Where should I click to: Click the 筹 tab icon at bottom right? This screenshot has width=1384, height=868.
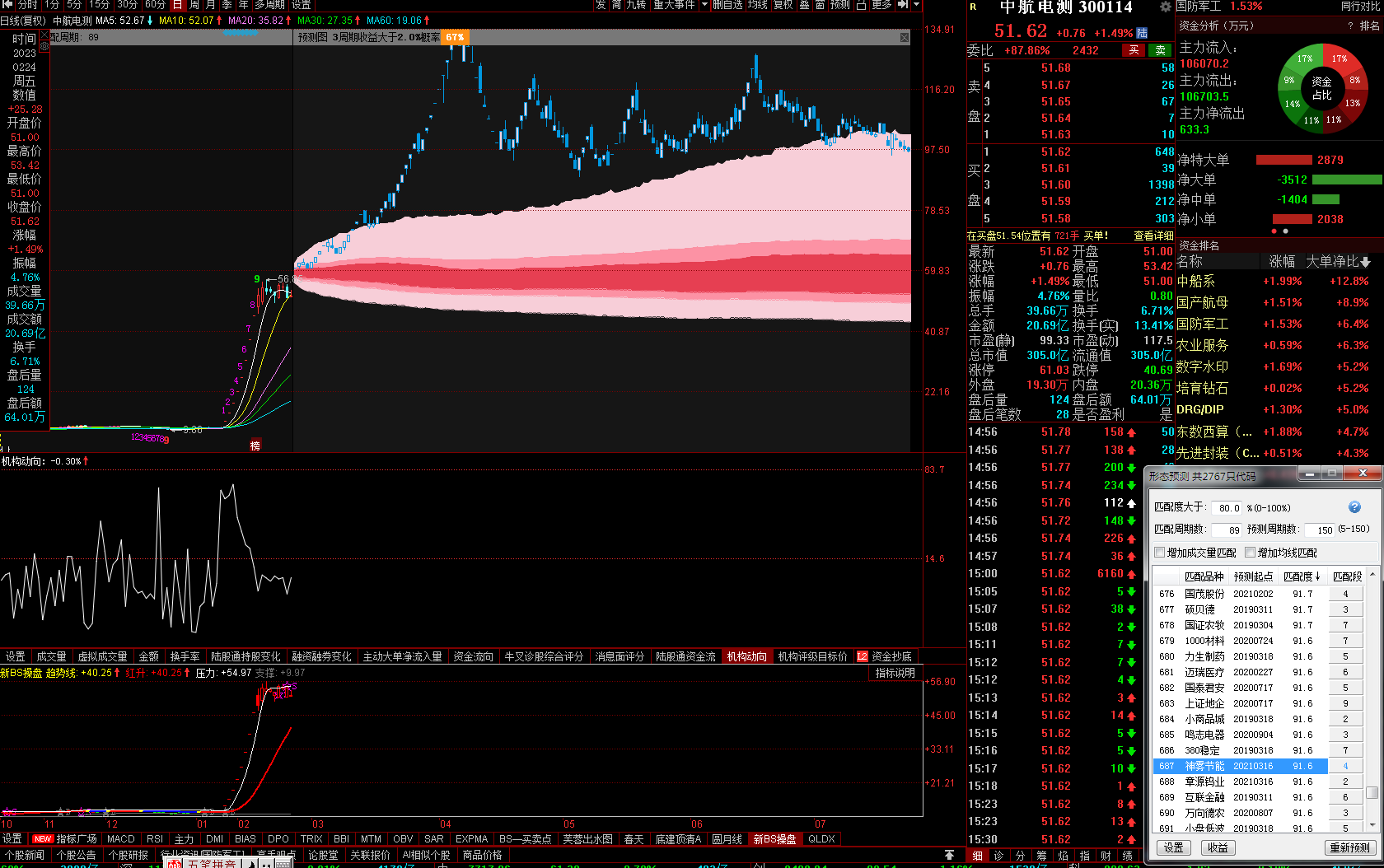point(1041,856)
